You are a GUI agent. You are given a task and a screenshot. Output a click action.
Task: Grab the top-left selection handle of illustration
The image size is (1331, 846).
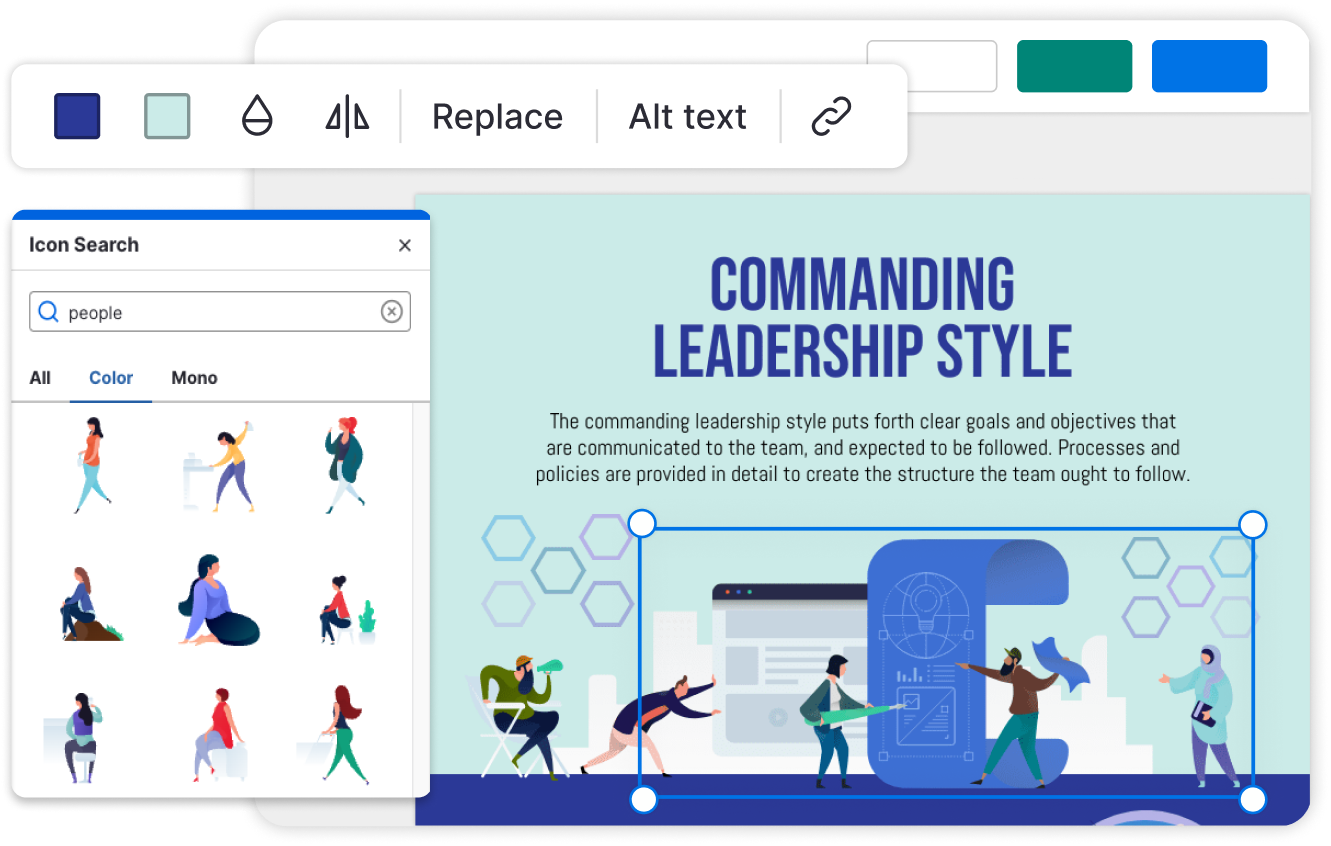[x=642, y=522]
